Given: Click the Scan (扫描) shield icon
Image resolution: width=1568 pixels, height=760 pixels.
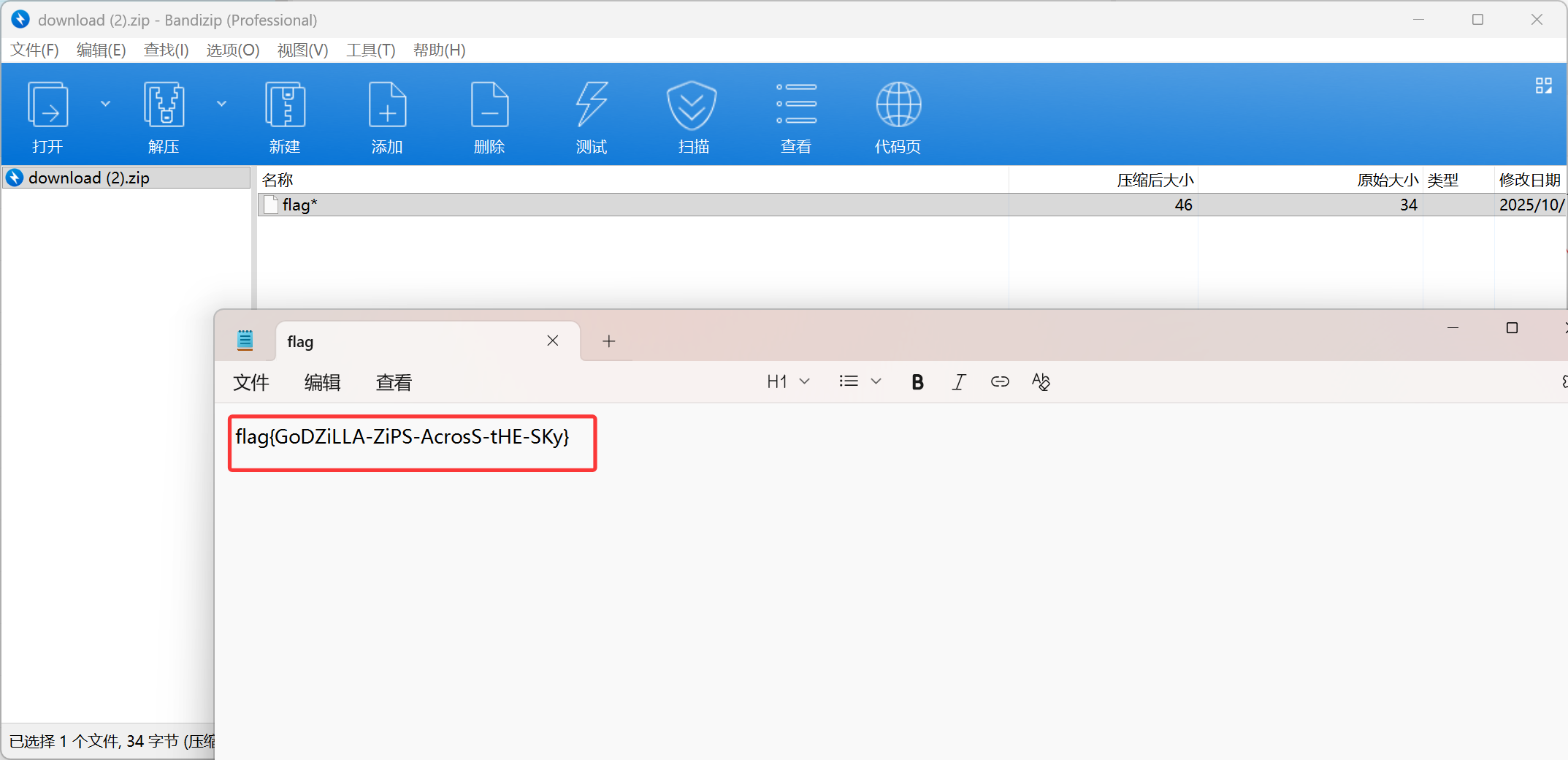Looking at the screenshot, I should [x=692, y=105].
